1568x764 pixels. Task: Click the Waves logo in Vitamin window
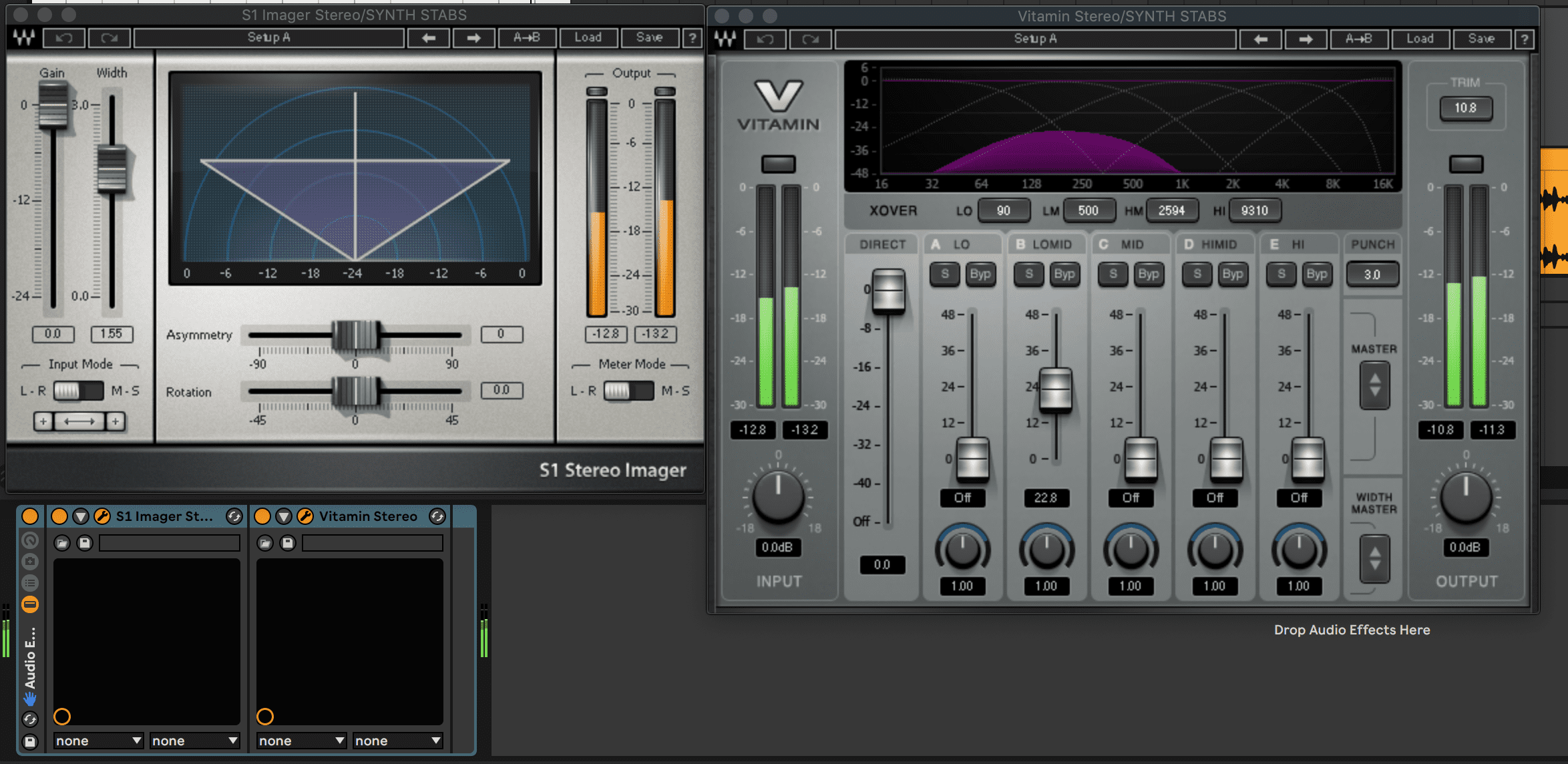click(x=725, y=39)
